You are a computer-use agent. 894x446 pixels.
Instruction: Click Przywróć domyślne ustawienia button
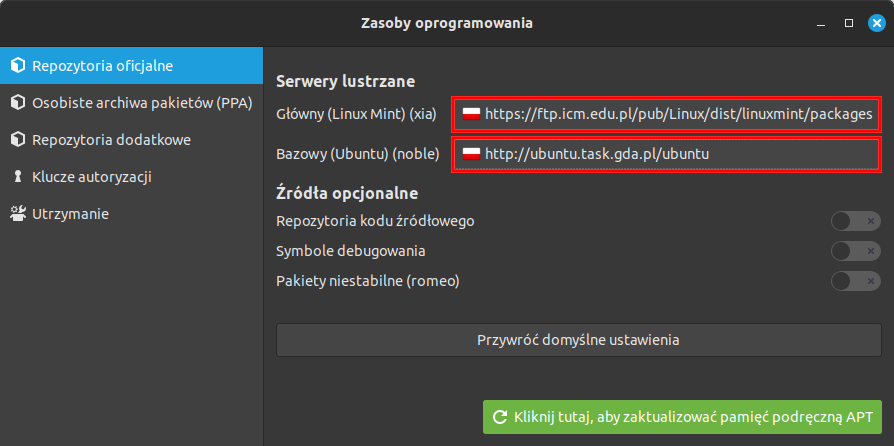(x=579, y=340)
